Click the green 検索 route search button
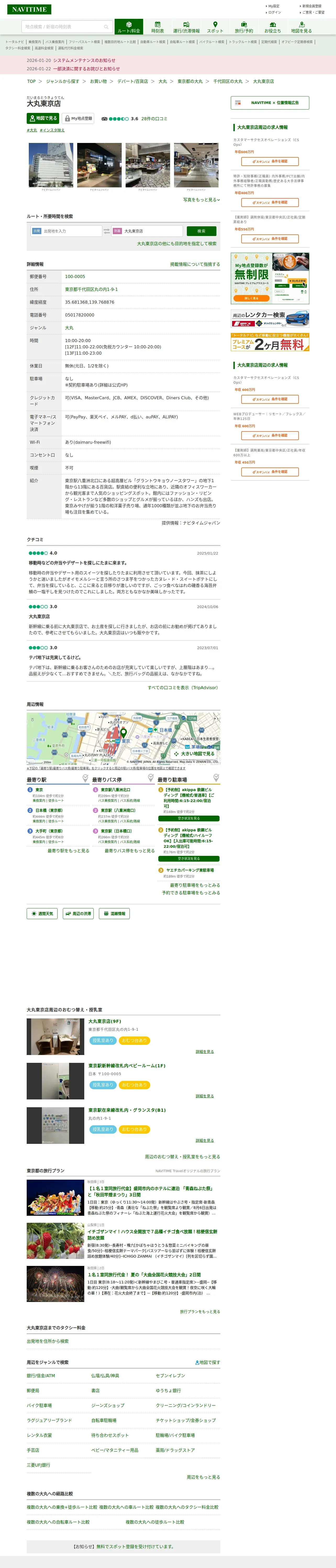 [201, 231]
